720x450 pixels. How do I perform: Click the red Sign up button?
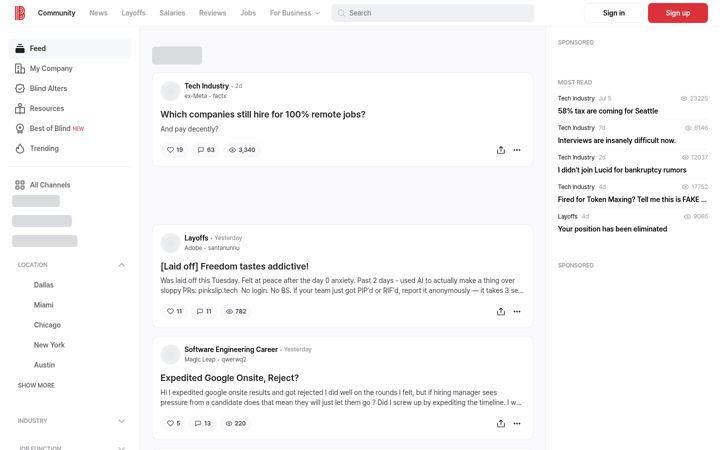pos(678,13)
